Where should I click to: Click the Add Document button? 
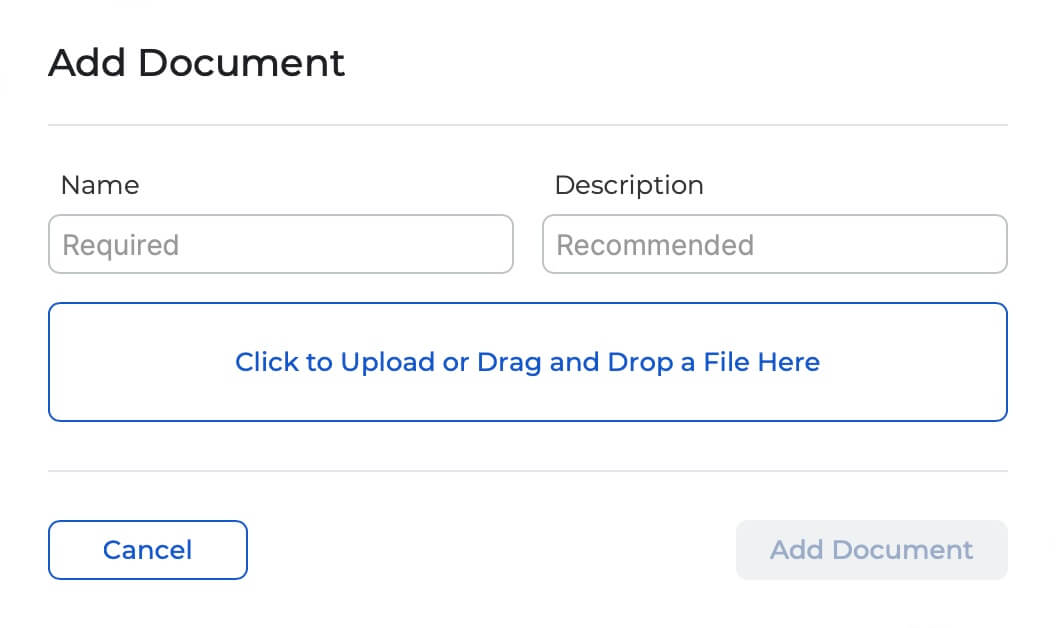(871, 550)
